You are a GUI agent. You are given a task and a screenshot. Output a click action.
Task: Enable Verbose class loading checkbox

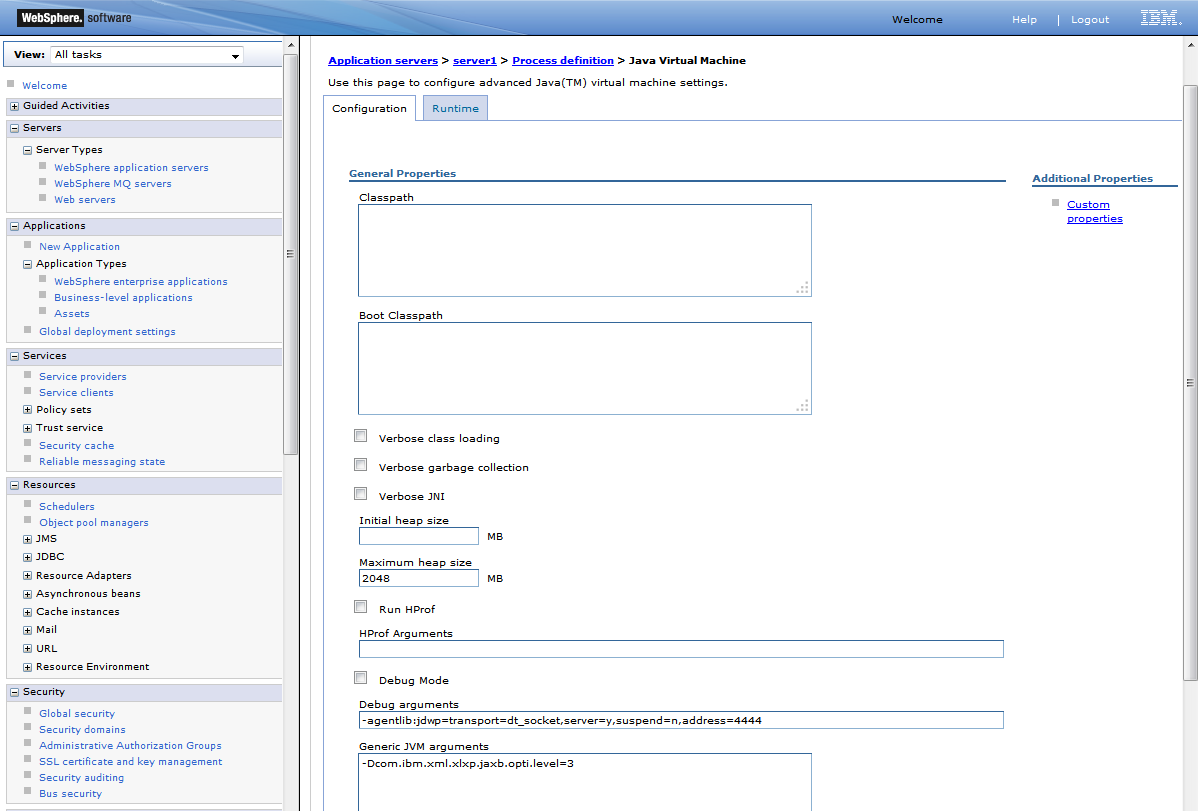(x=361, y=436)
